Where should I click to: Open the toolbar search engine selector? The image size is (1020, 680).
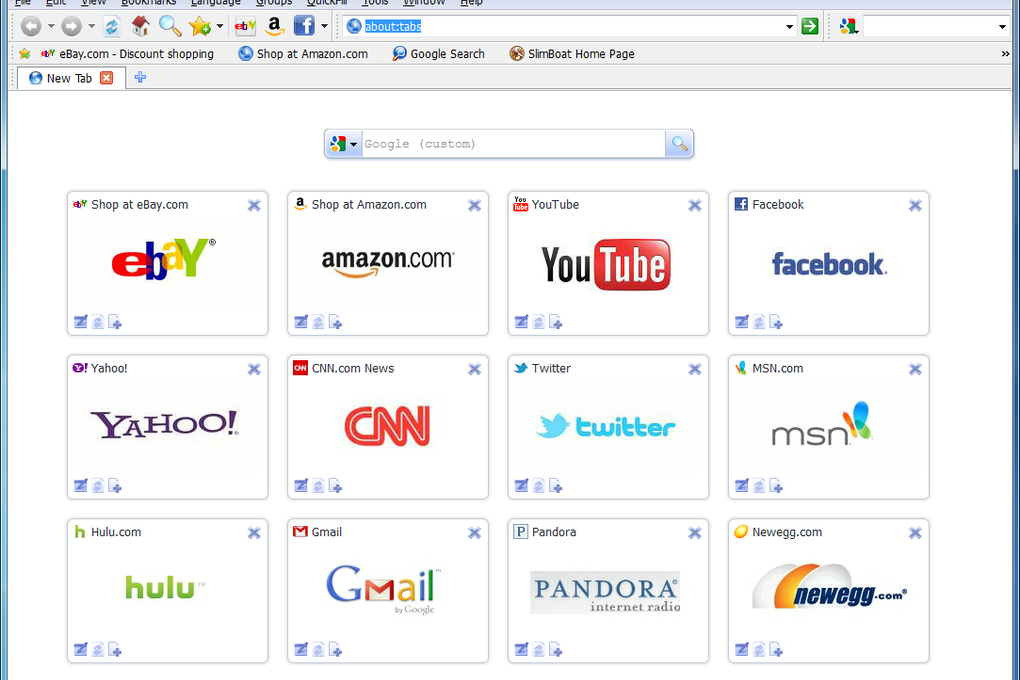coord(848,27)
